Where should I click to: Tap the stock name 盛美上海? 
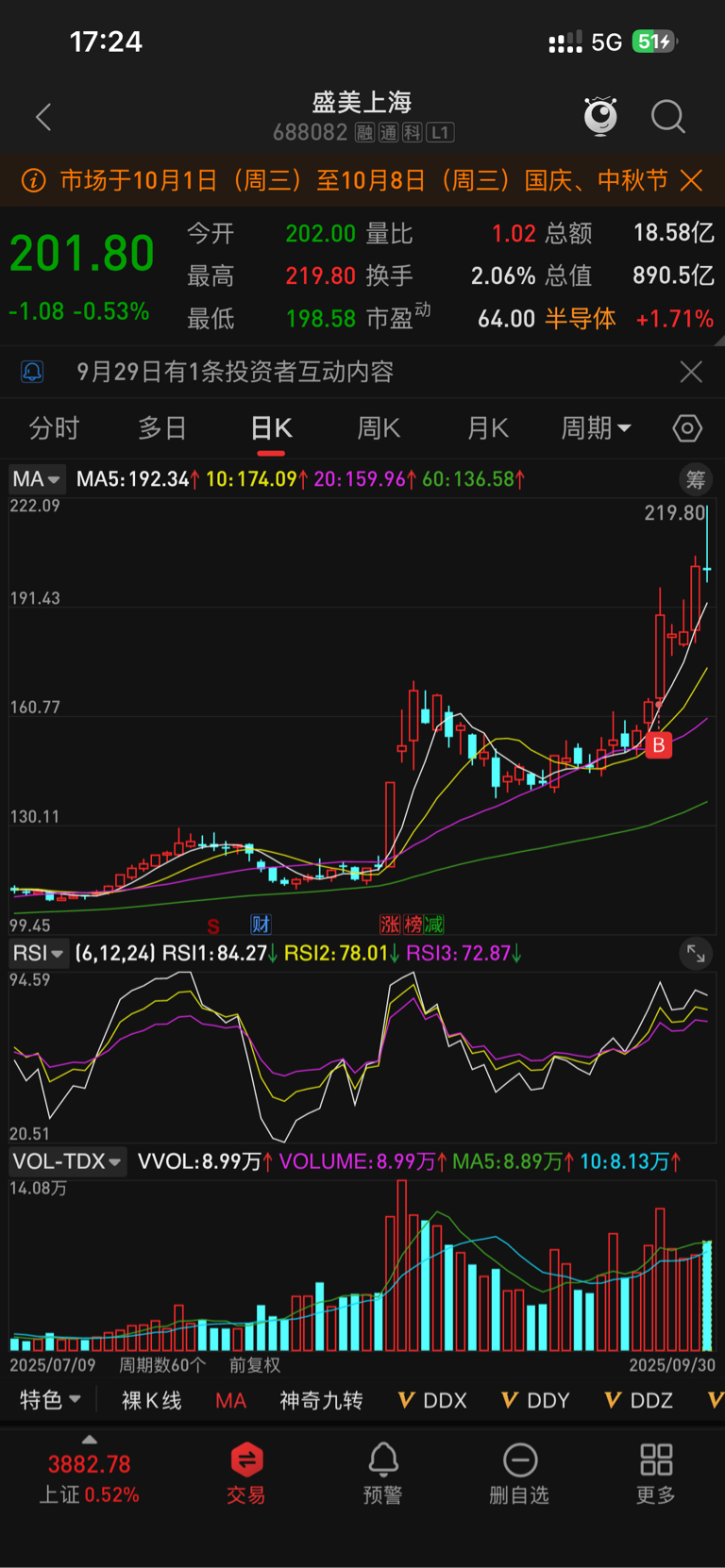tap(362, 102)
